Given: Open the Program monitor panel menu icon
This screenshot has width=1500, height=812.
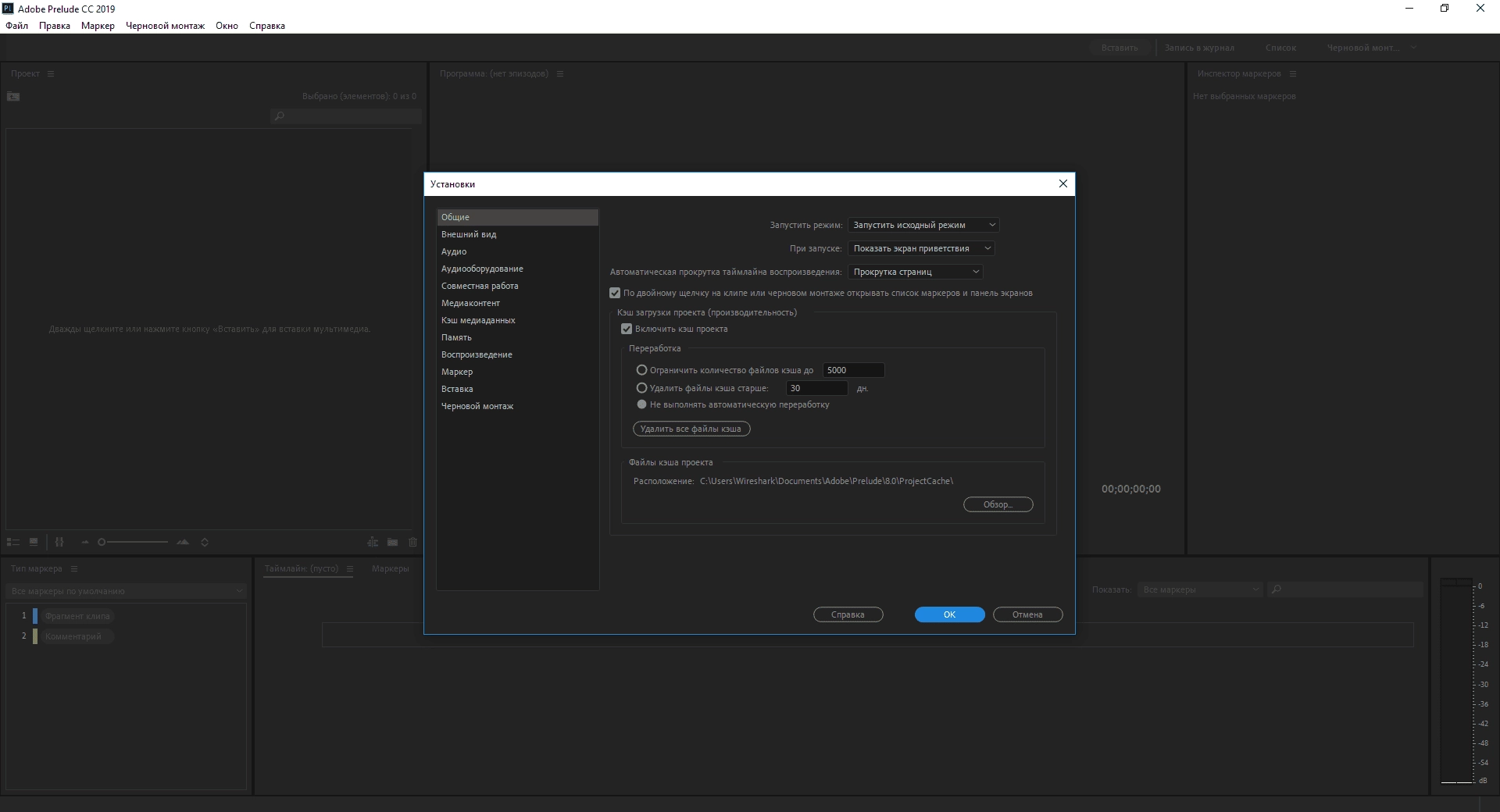Looking at the screenshot, I should 560,73.
